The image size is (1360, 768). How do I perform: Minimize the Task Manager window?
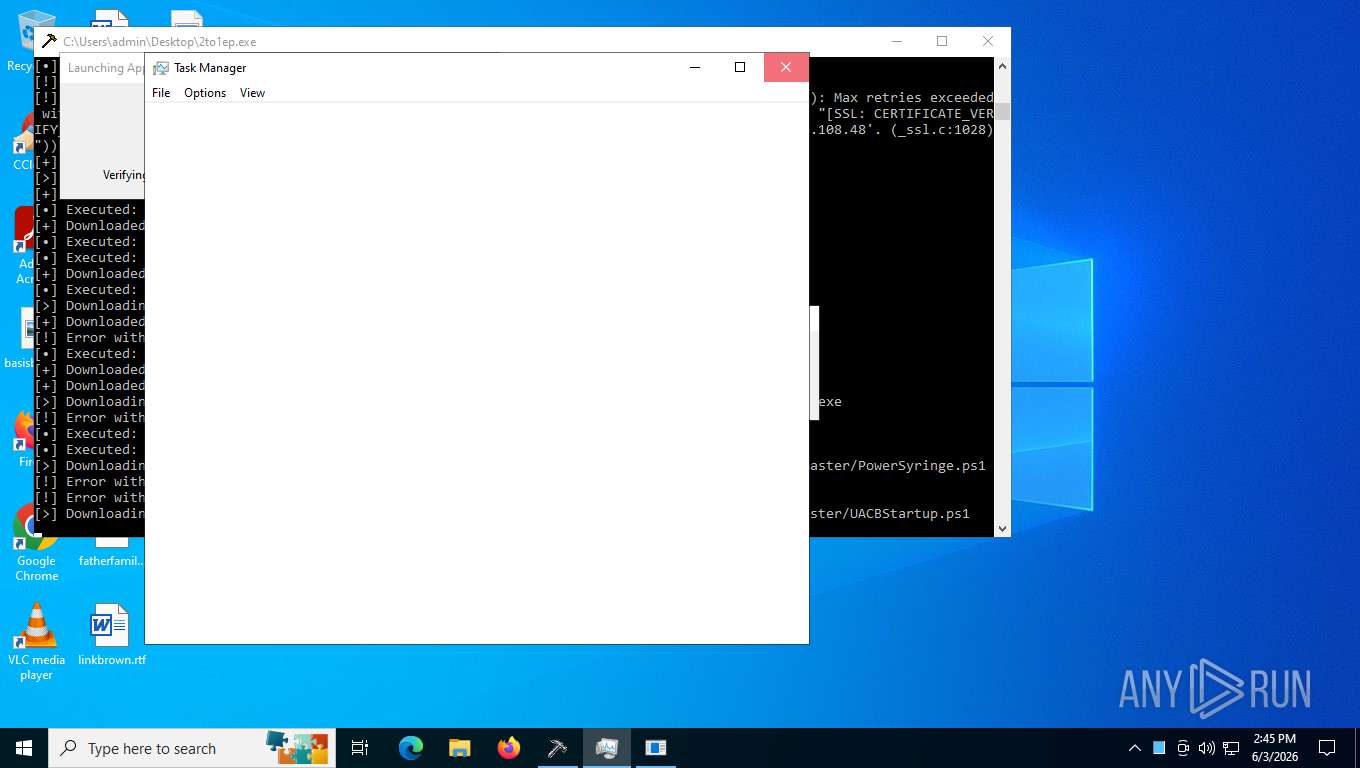click(x=695, y=67)
